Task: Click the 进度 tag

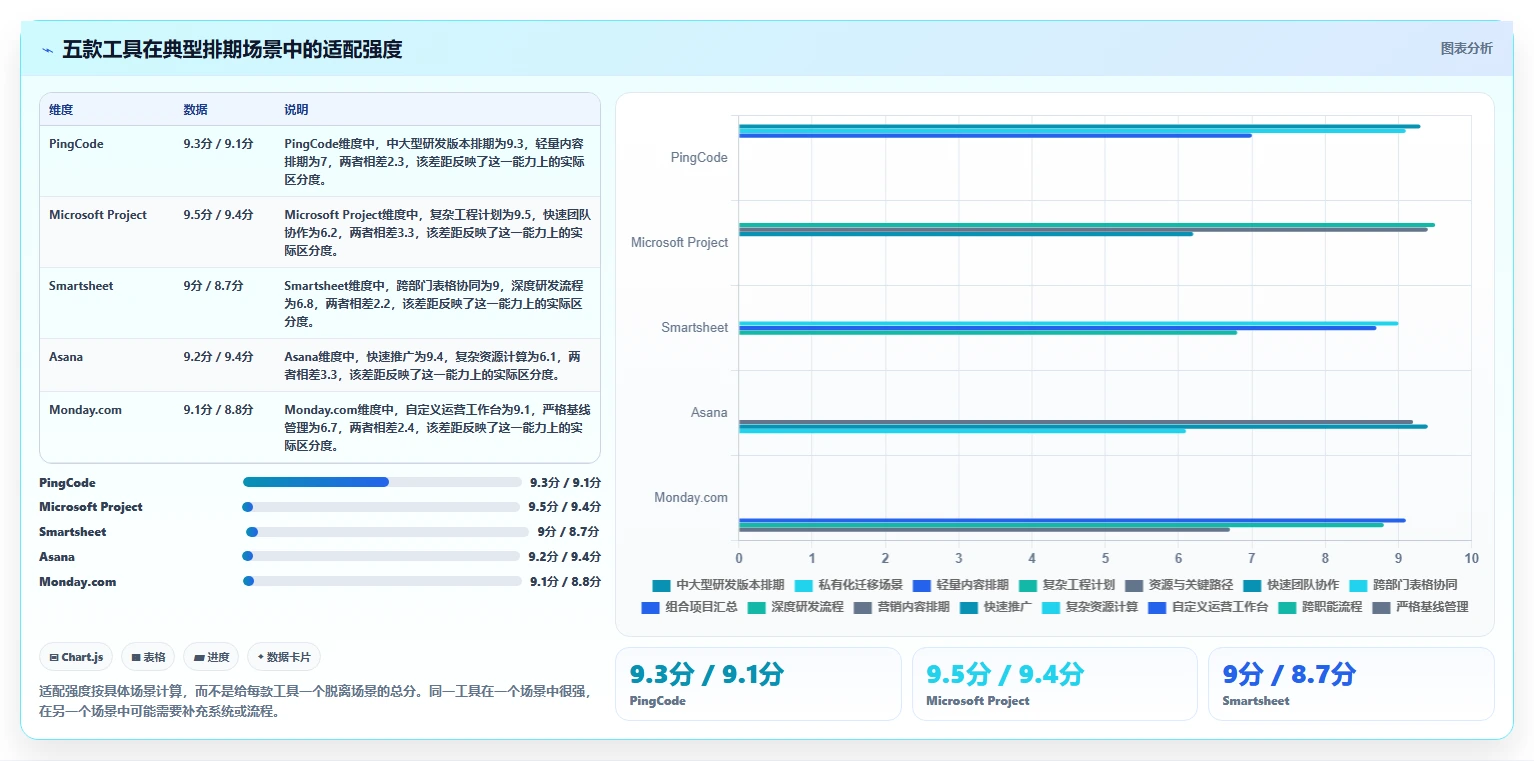Action: coord(211,657)
